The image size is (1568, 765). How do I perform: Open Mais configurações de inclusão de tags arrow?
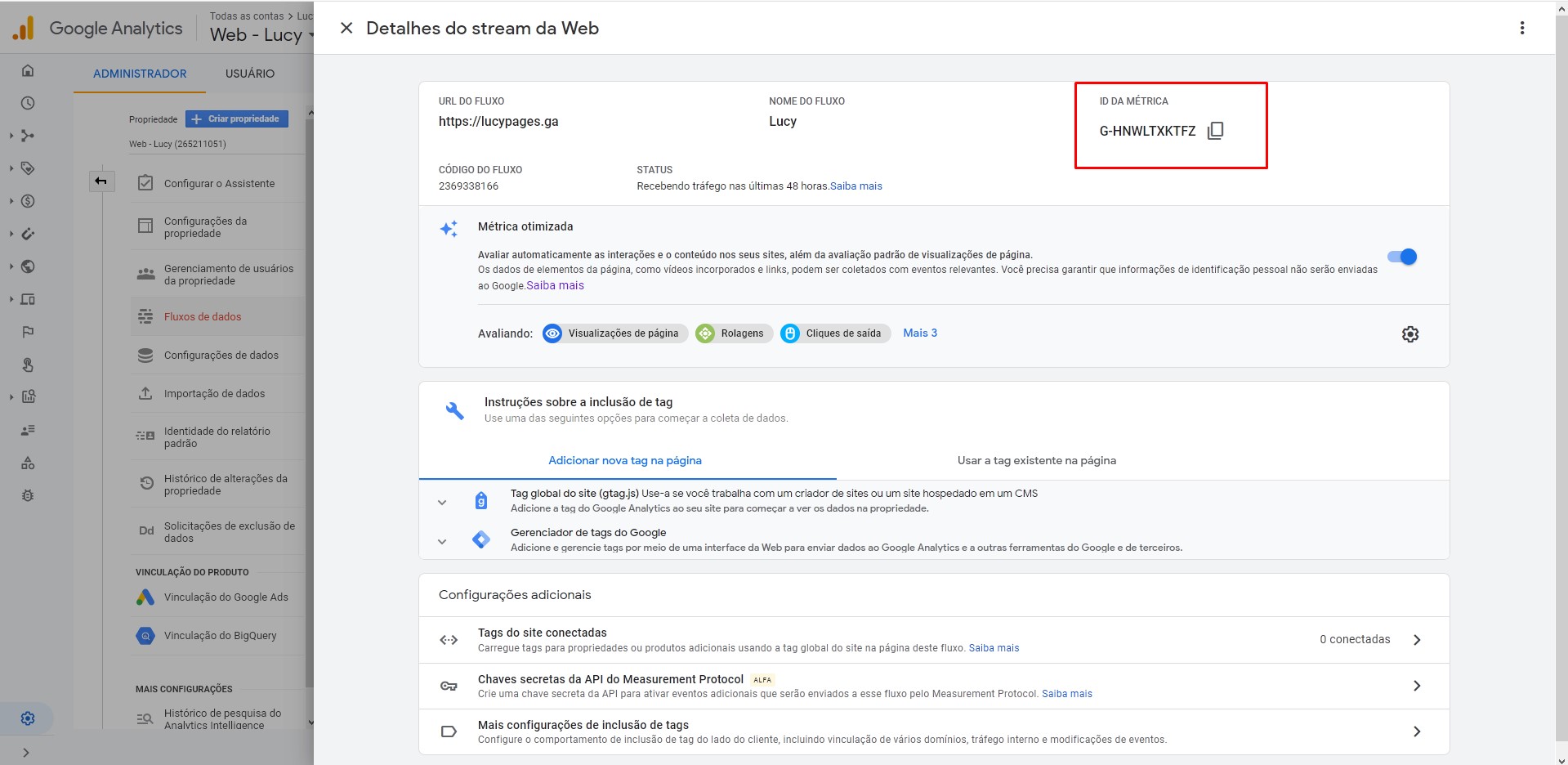pos(1417,731)
